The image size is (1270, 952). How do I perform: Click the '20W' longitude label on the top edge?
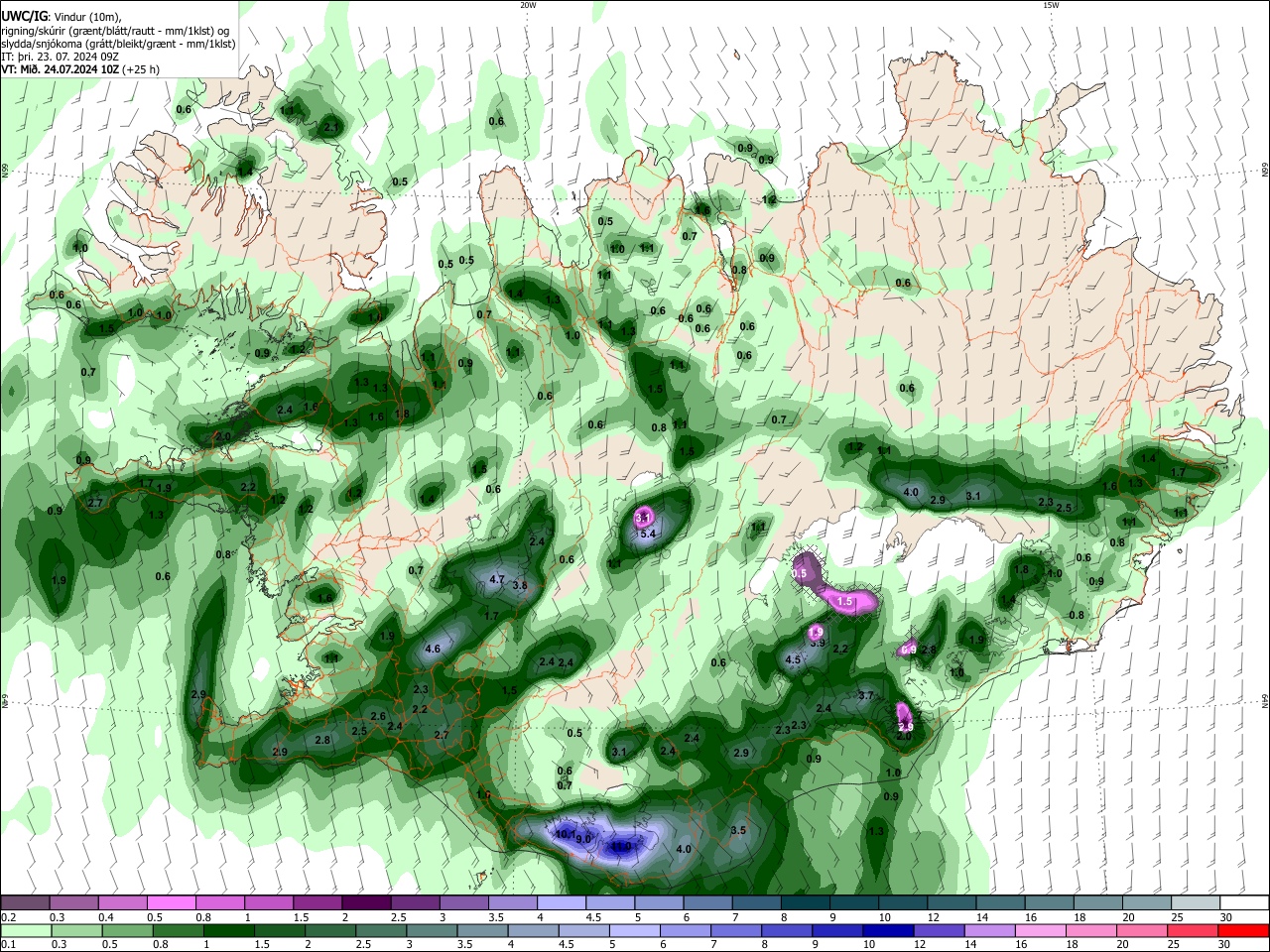pyautogui.click(x=528, y=5)
